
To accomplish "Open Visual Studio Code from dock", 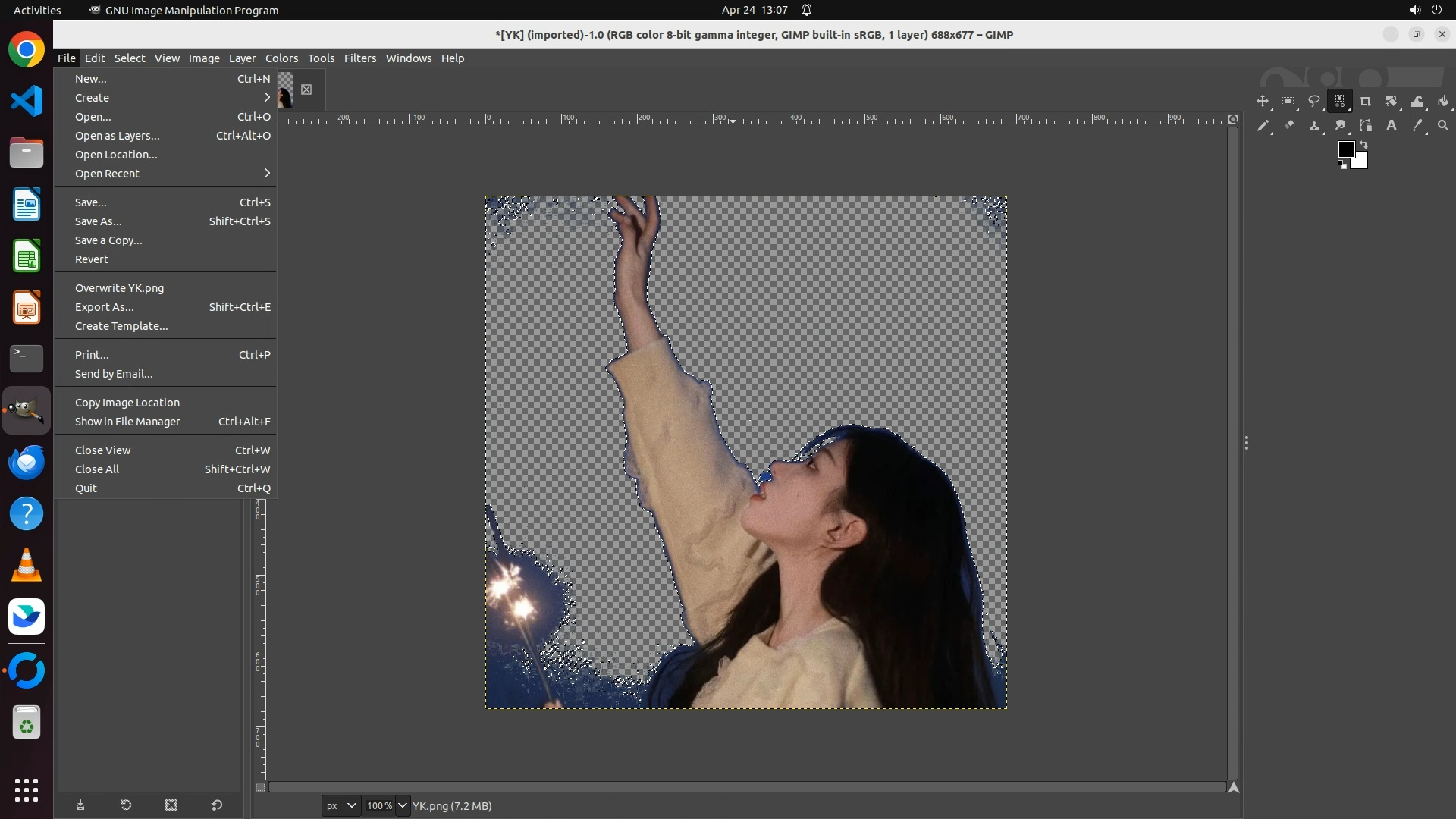I will coord(27,101).
